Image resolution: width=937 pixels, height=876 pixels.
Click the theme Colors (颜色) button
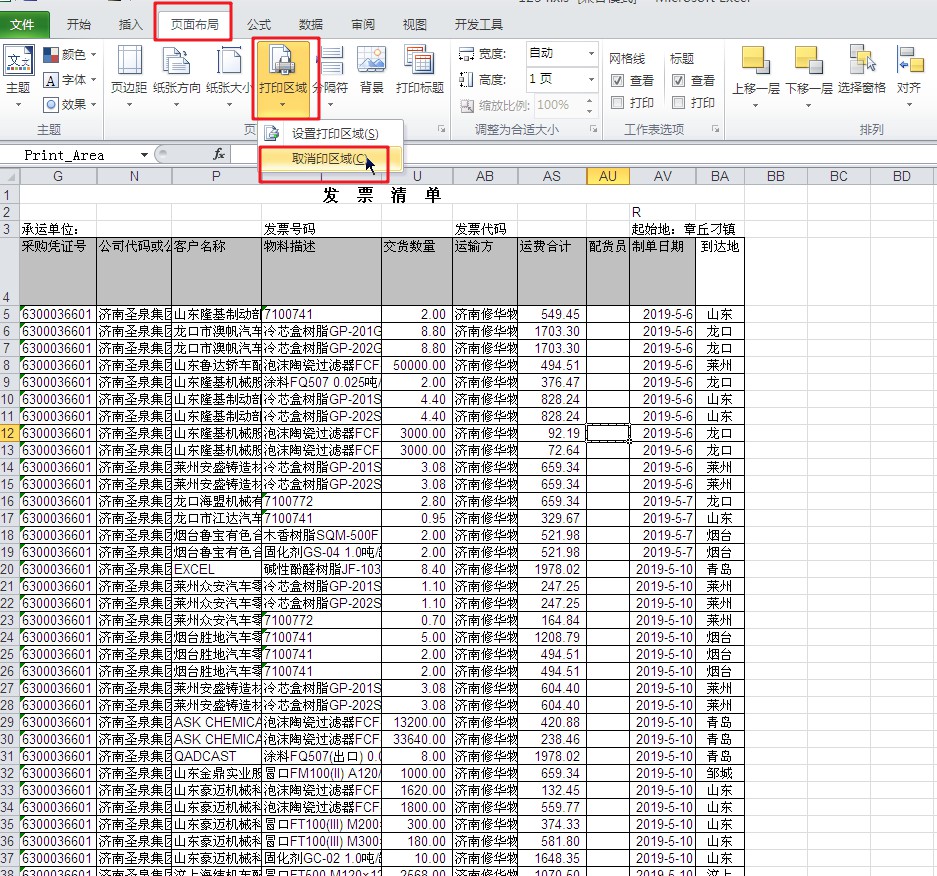click(73, 54)
